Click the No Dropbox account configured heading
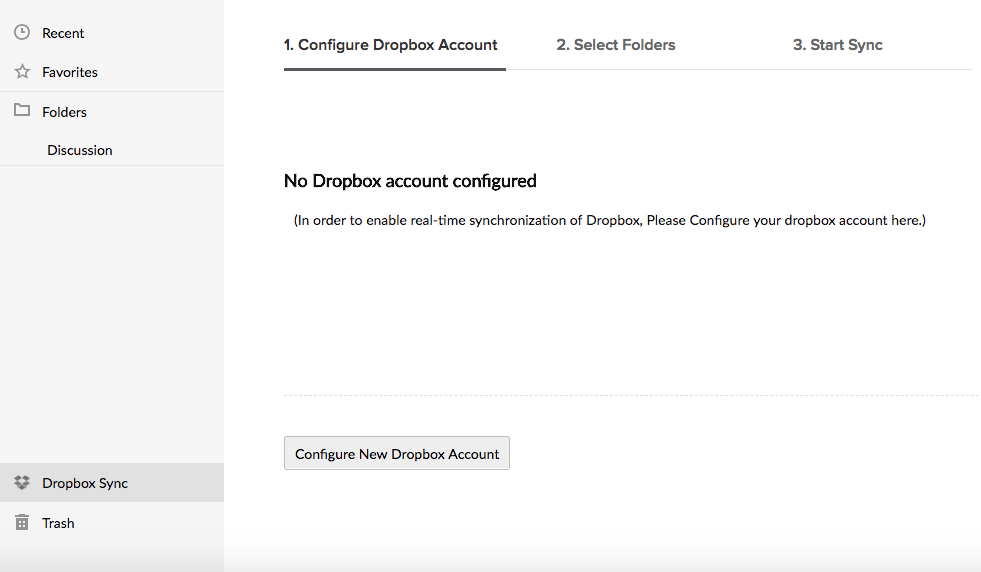The image size is (981, 572). coord(410,181)
